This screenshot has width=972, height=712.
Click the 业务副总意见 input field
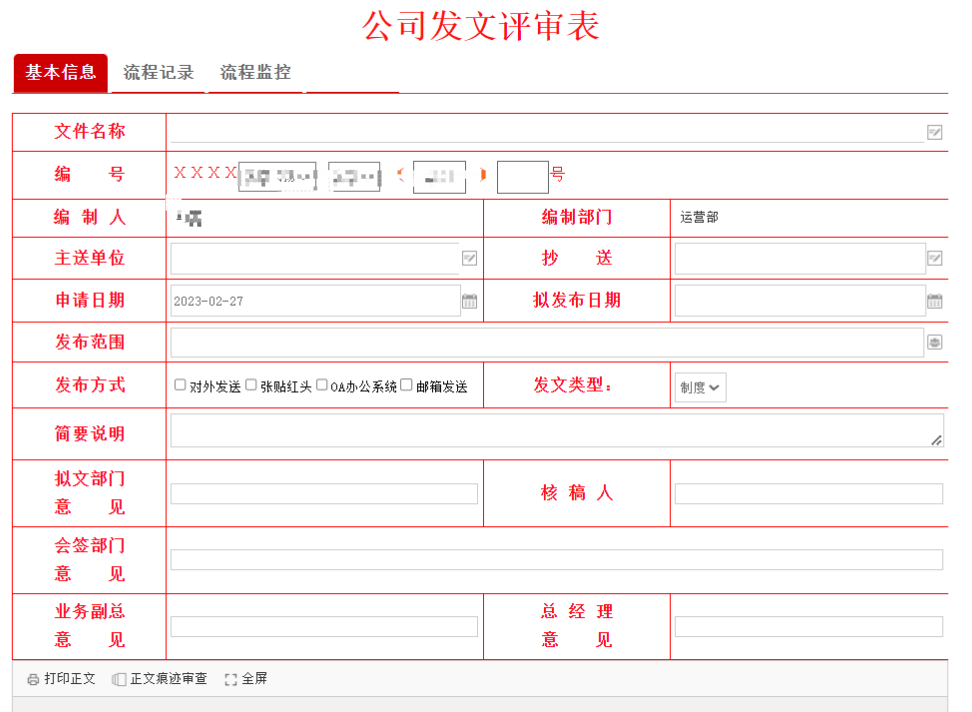tap(324, 626)
